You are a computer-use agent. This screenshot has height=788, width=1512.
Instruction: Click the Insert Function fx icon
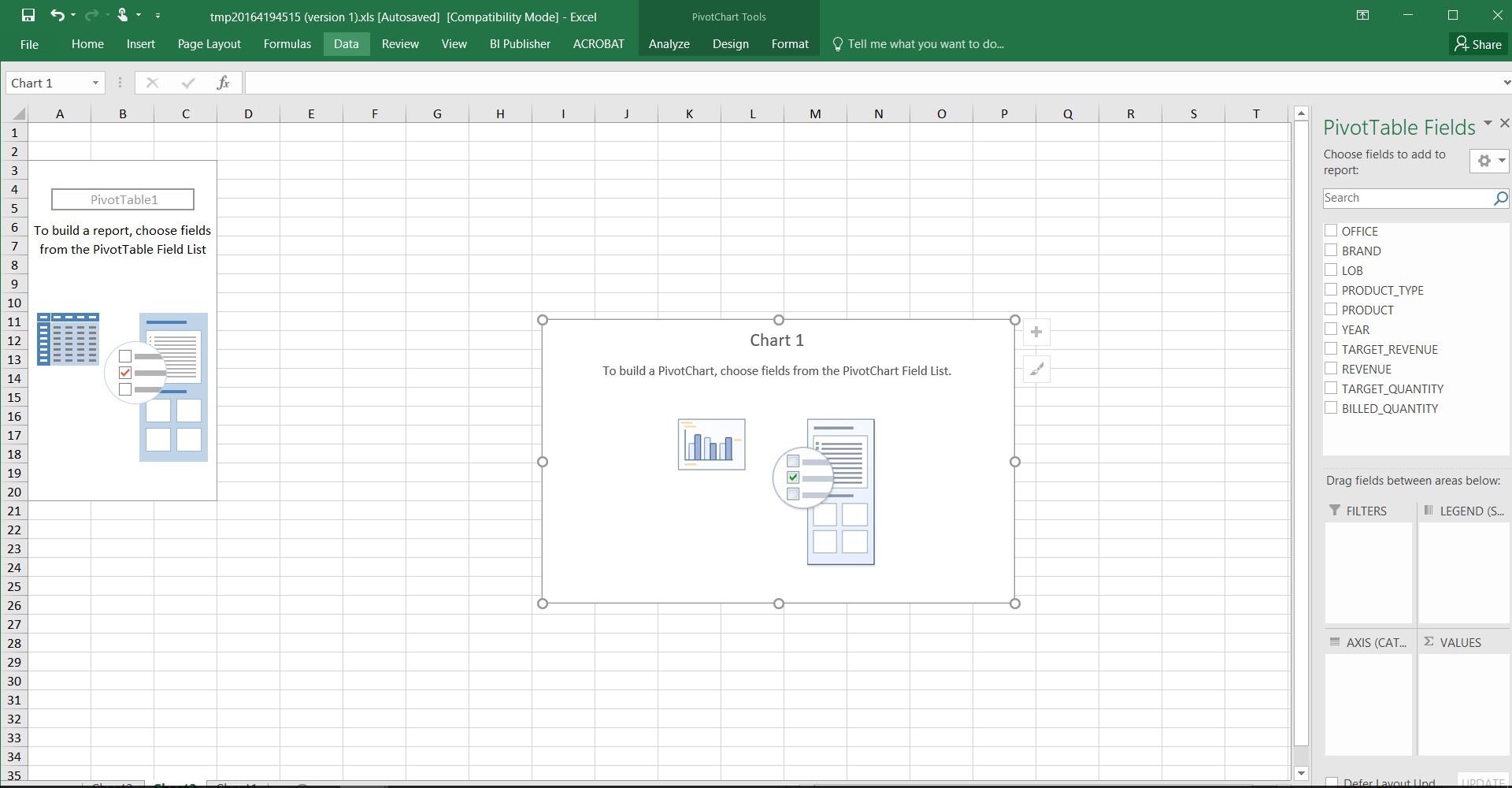[223, 83]
